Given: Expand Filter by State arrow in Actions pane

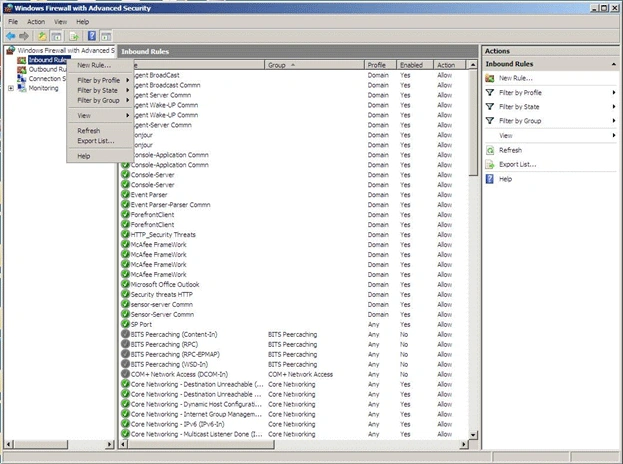Looking at the screenshot, I should click(614, 106).
